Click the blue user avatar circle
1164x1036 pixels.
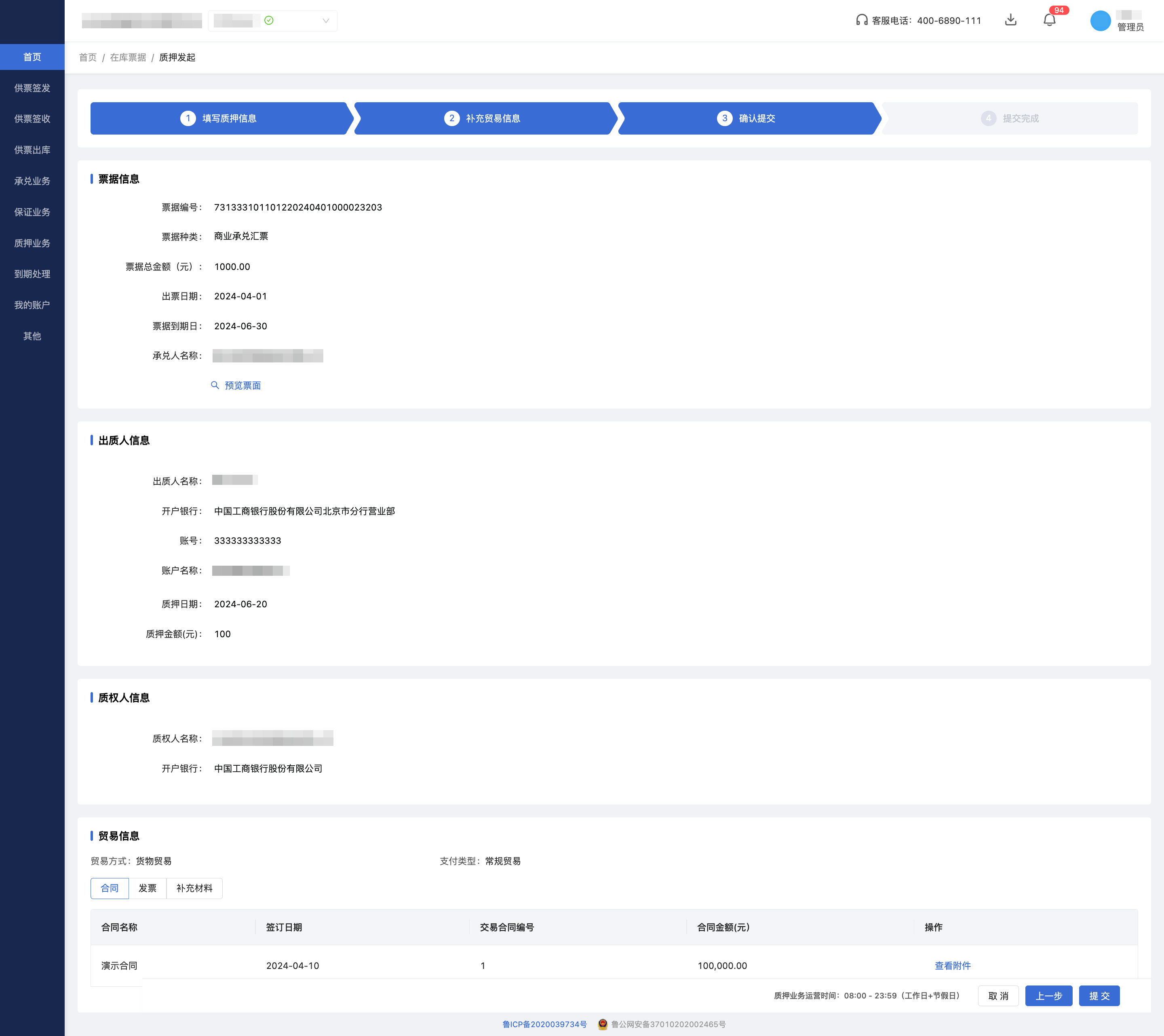tap(1100, 21)
